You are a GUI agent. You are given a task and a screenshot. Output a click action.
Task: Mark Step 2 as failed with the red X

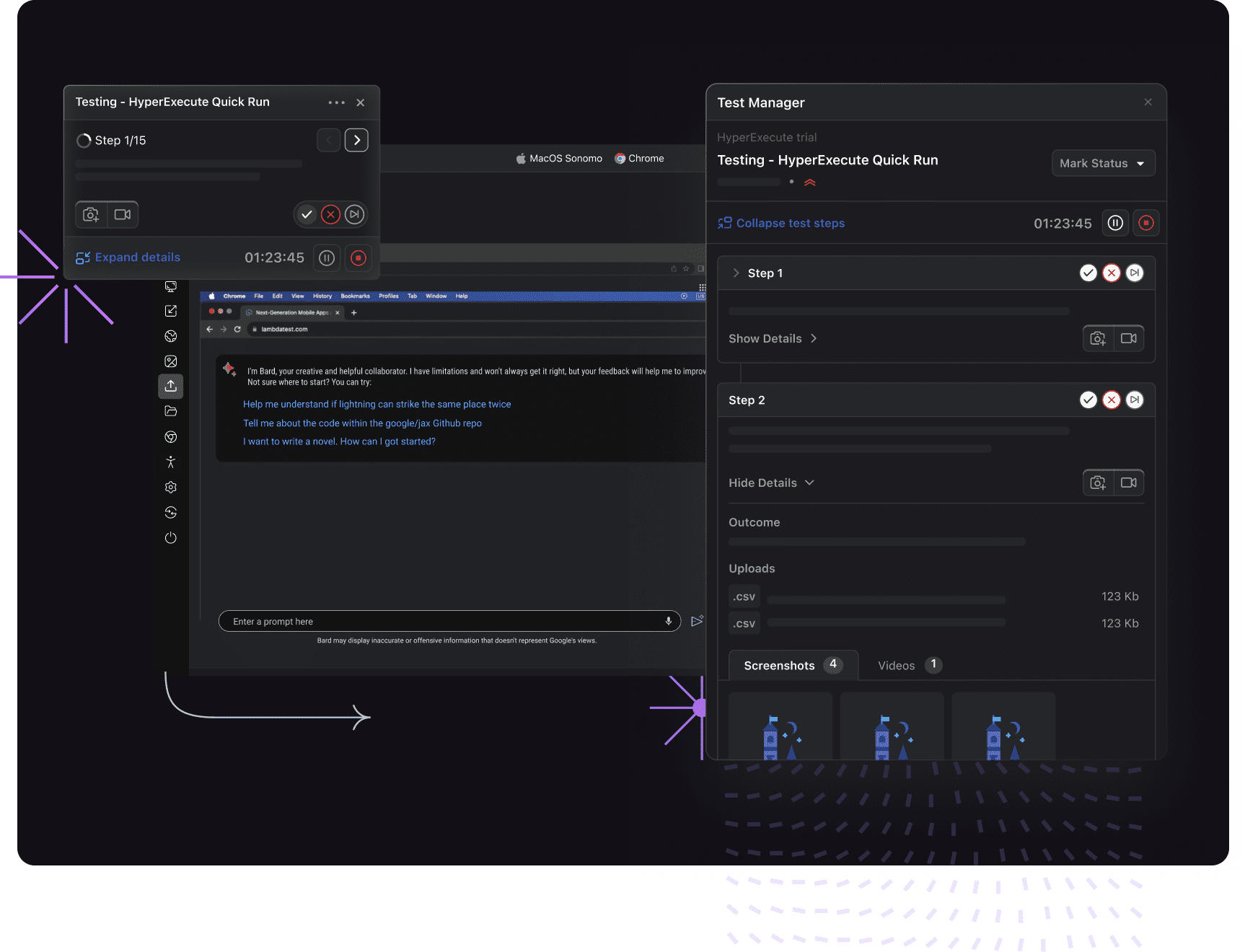[1111, 400]
